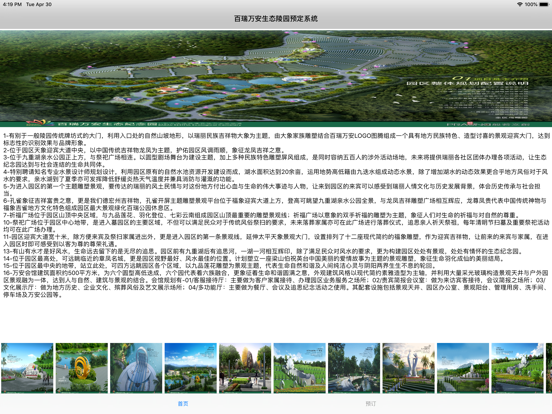
Task: Open the golden ring sculpture thumbnail
Action: pyautogui.click(x=82, y=368)
